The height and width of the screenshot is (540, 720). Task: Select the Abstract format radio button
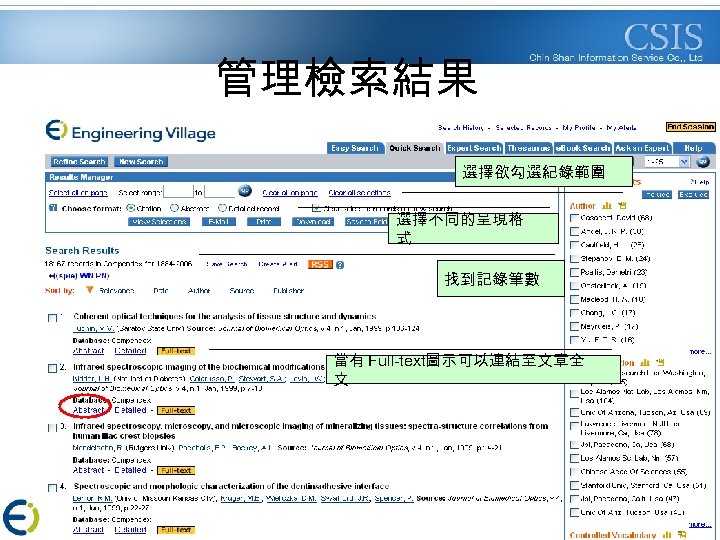(174, 208)
